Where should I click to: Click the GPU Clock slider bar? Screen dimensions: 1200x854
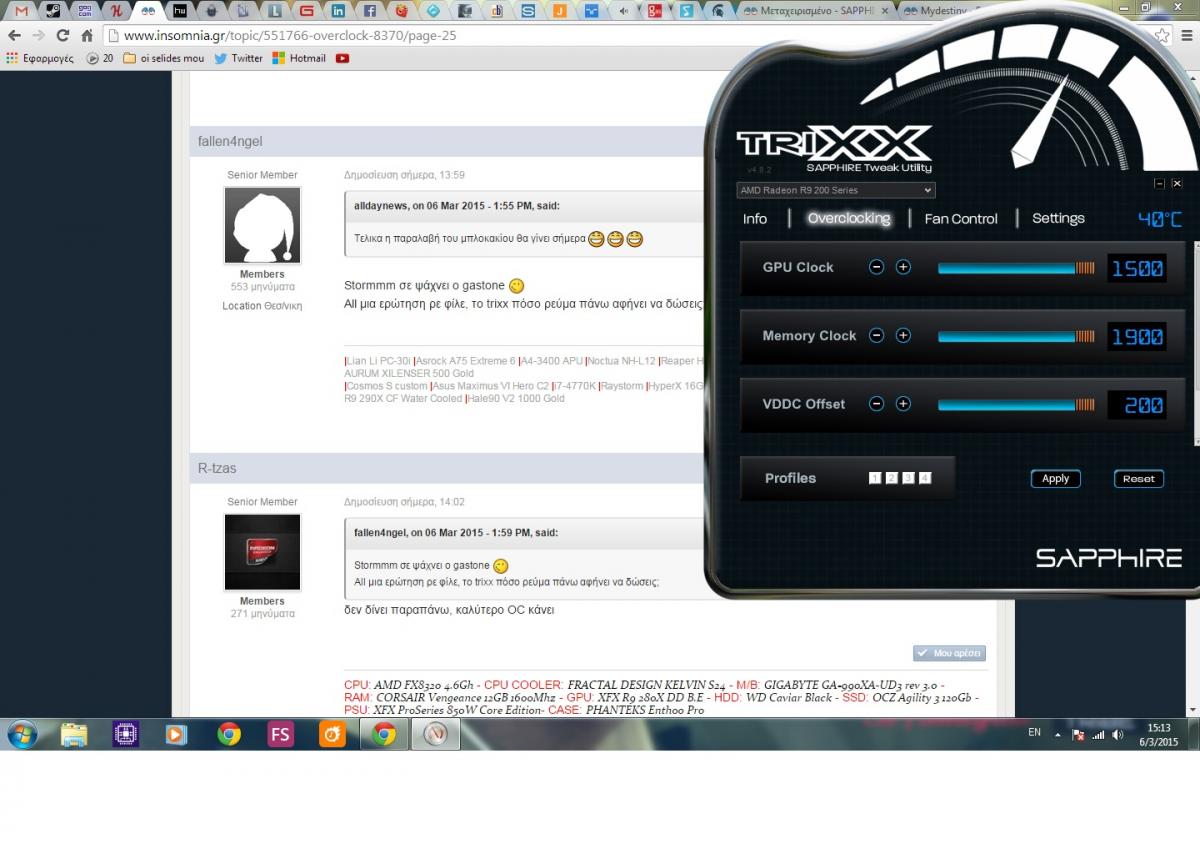coord(1016,268)
